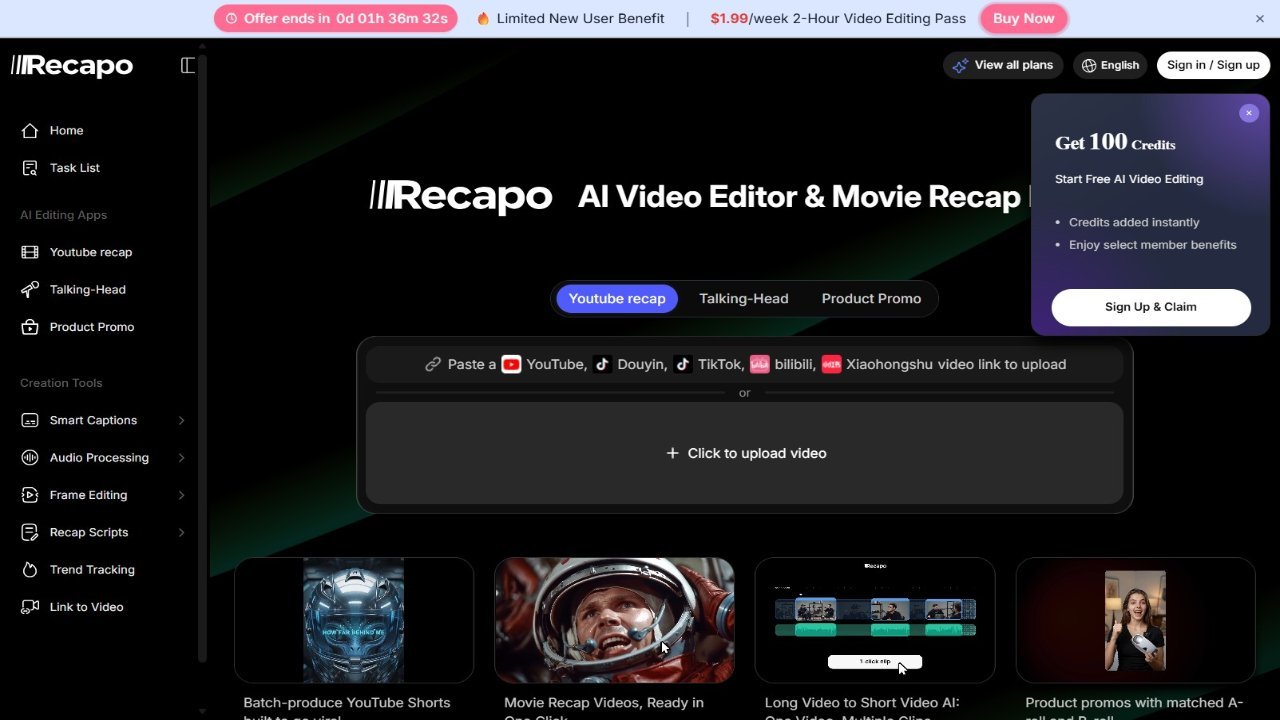The image size is (1280, 720).
Task: Click the globe language icon
Action: point(1089,65)
